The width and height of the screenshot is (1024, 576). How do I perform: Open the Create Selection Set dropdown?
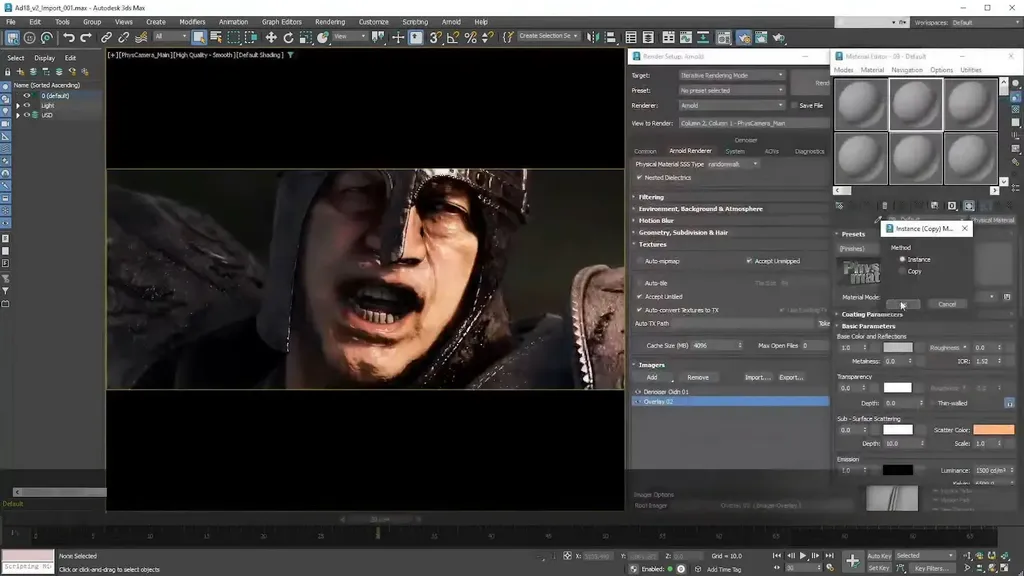point(548,37)
